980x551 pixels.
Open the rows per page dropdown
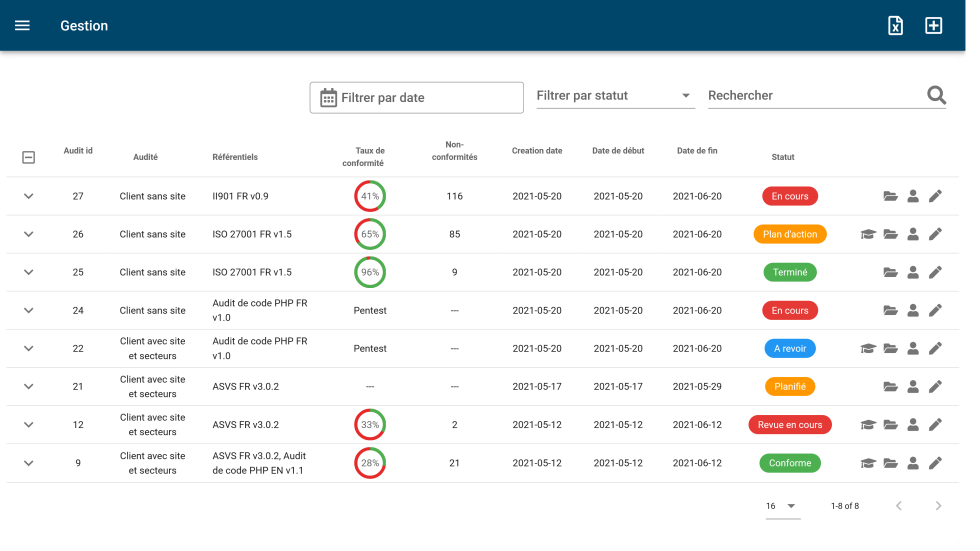click(x=781, y=506)
